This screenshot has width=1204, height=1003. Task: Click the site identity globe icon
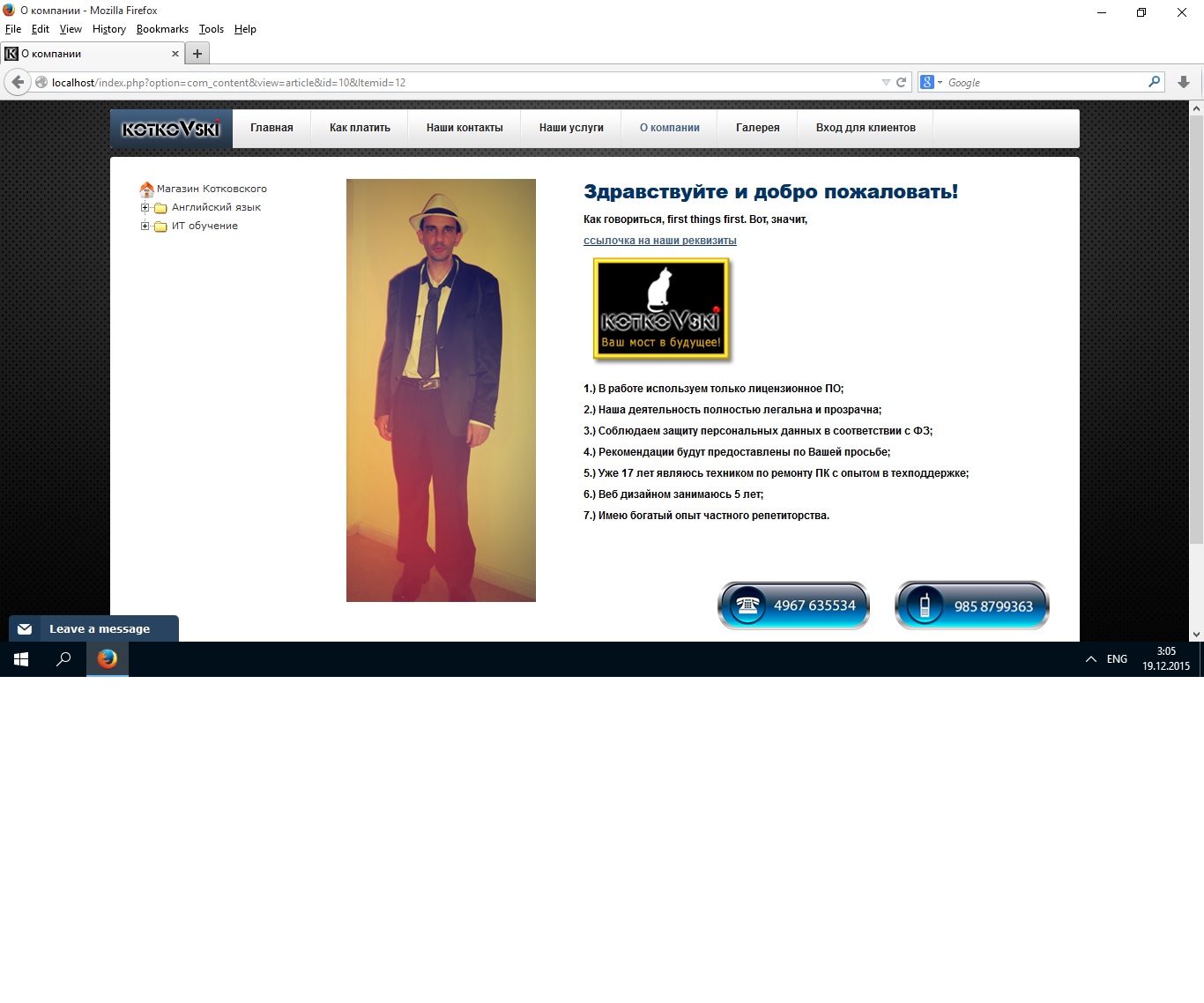pos(41,82)
